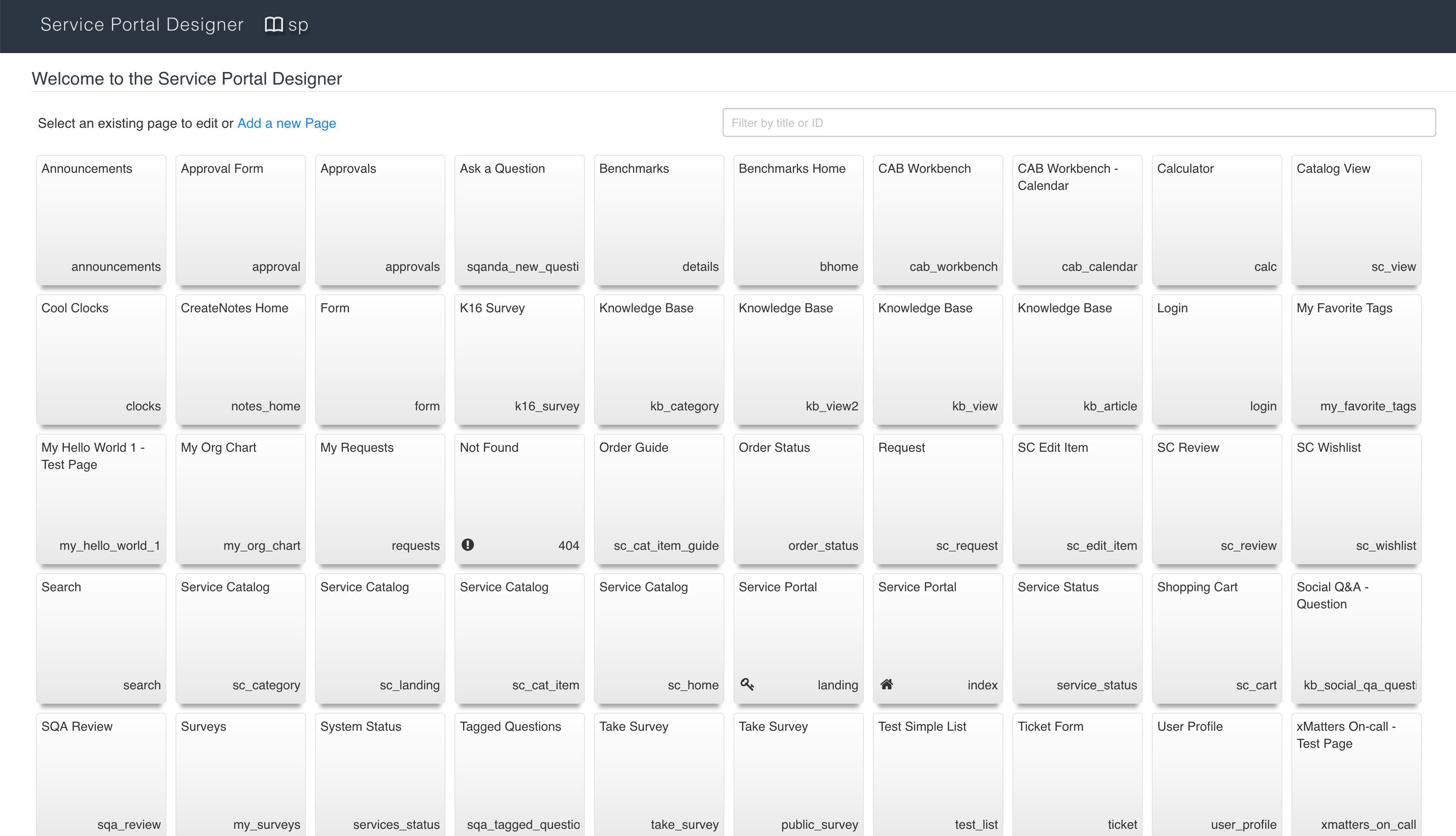Open the Ticket Form page card
The height and width of the screenshot is (836, 1456).
click(1077, 775)
